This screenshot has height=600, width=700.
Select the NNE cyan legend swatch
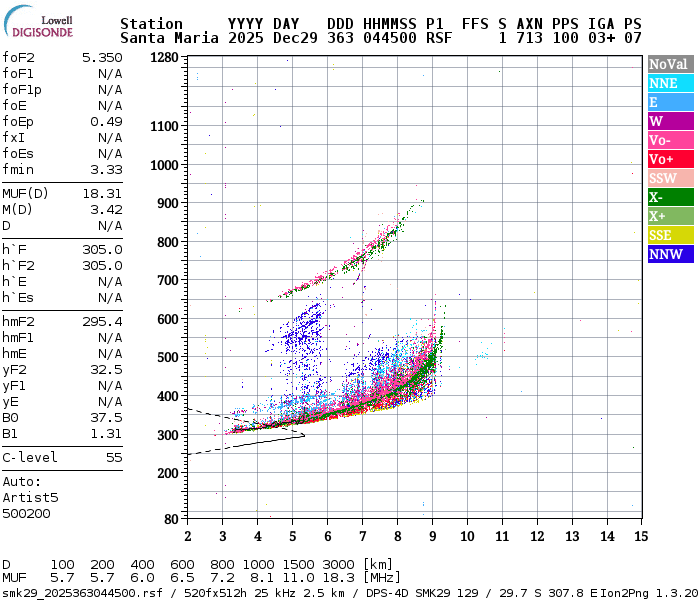pos(671,83)
